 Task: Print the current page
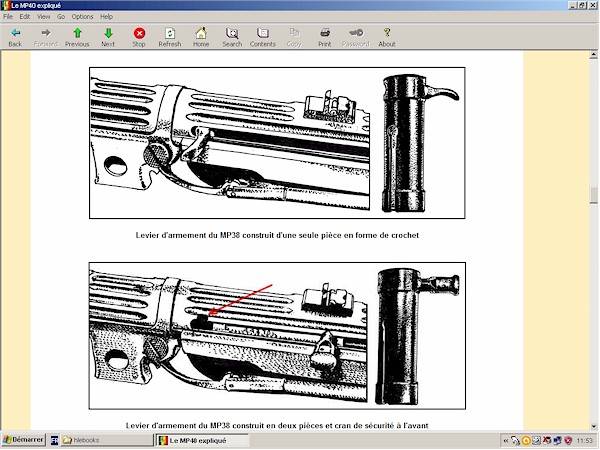coord(324,37)
